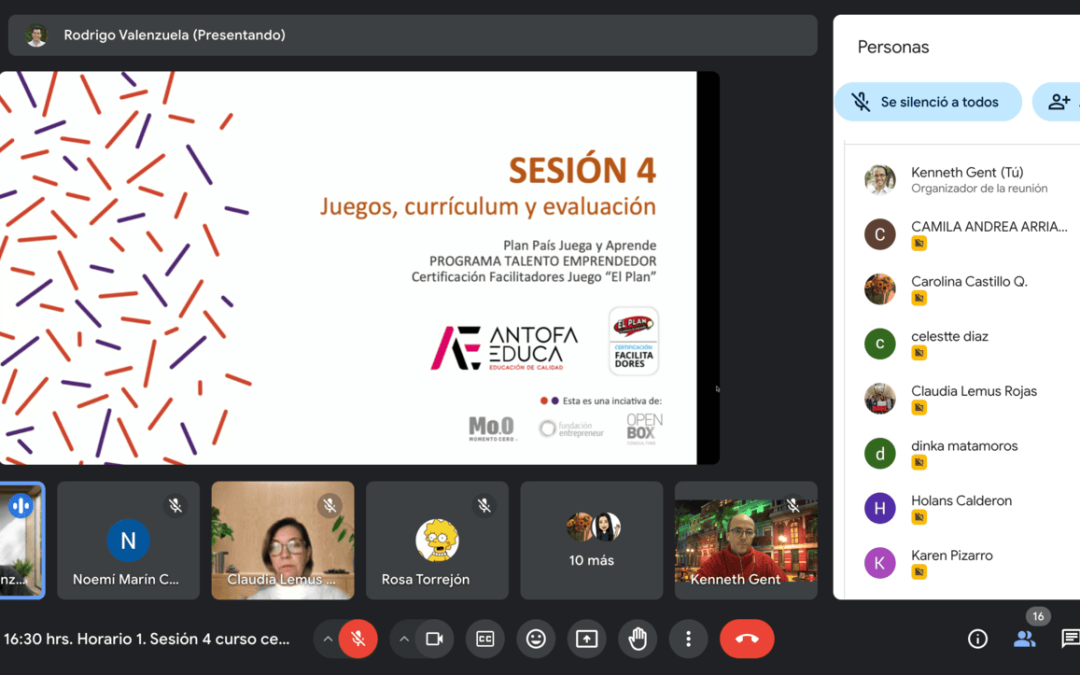Click the speaking indicator on presenter tile

(21, 506)
